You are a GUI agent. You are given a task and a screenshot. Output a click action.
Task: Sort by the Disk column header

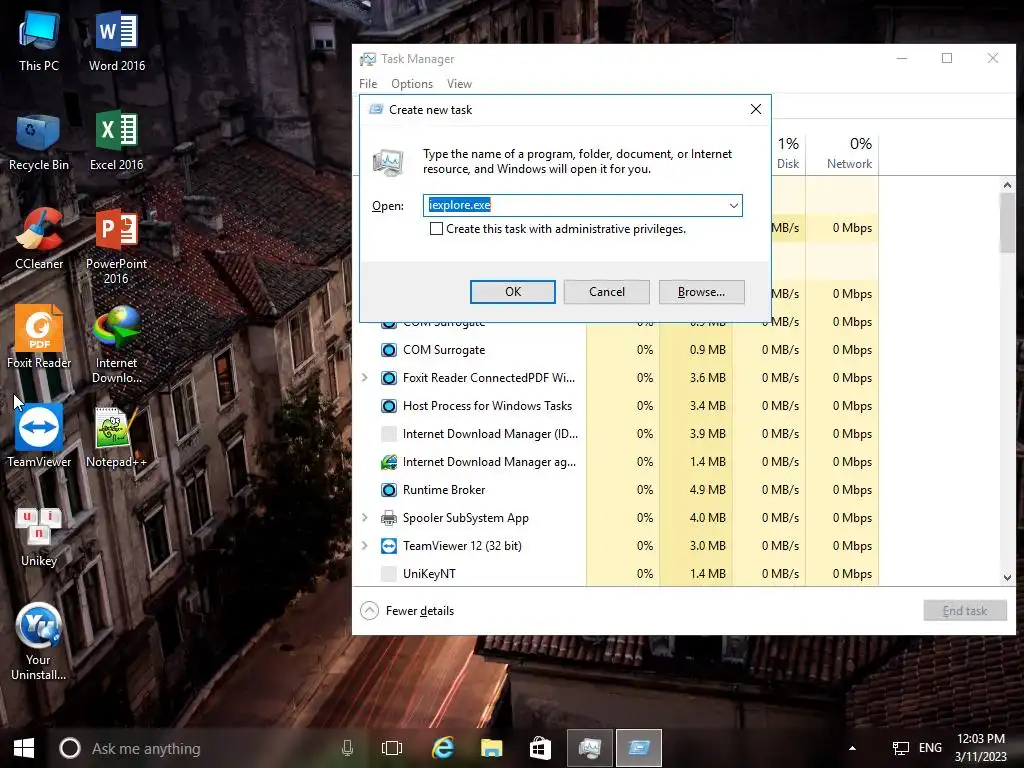[x=788, y=153]
